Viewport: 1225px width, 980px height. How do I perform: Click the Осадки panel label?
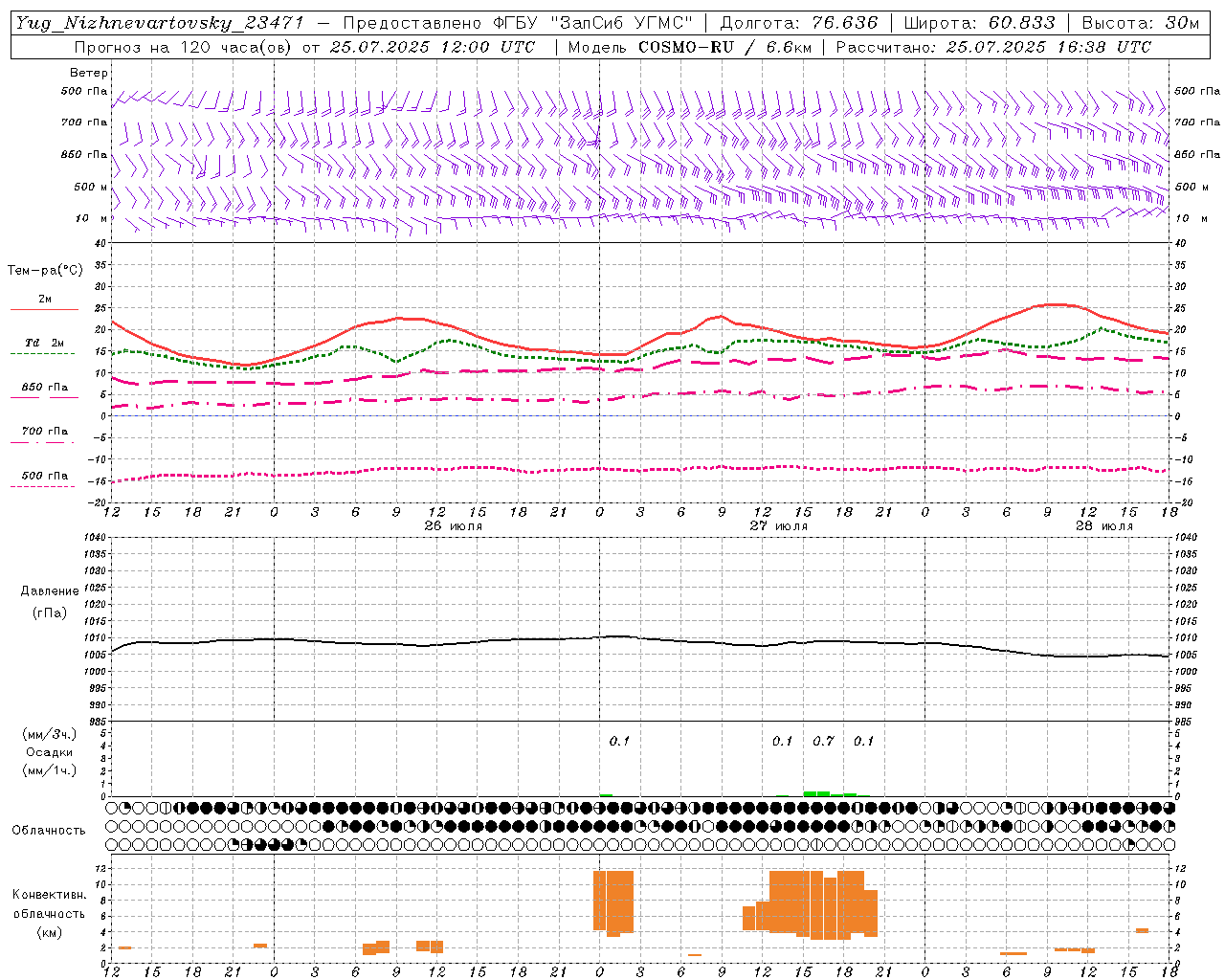click(50, 752)
